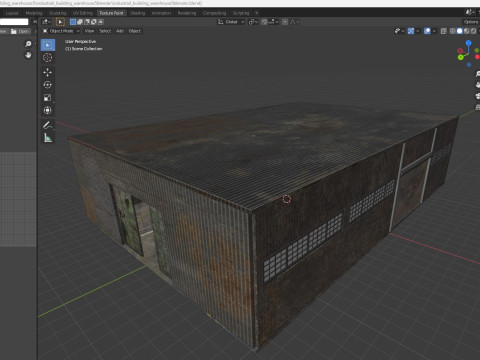Open the View menu in viewport header
Viewport: 480px width, 360px height.
pyautogui.click(x=89, y=31)
